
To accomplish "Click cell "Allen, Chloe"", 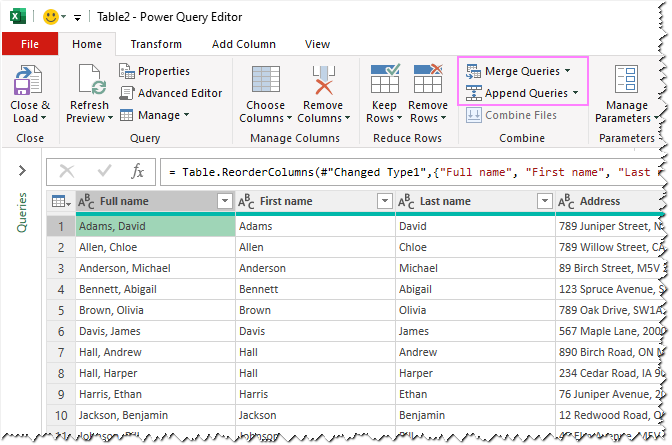I will point(155,247).
